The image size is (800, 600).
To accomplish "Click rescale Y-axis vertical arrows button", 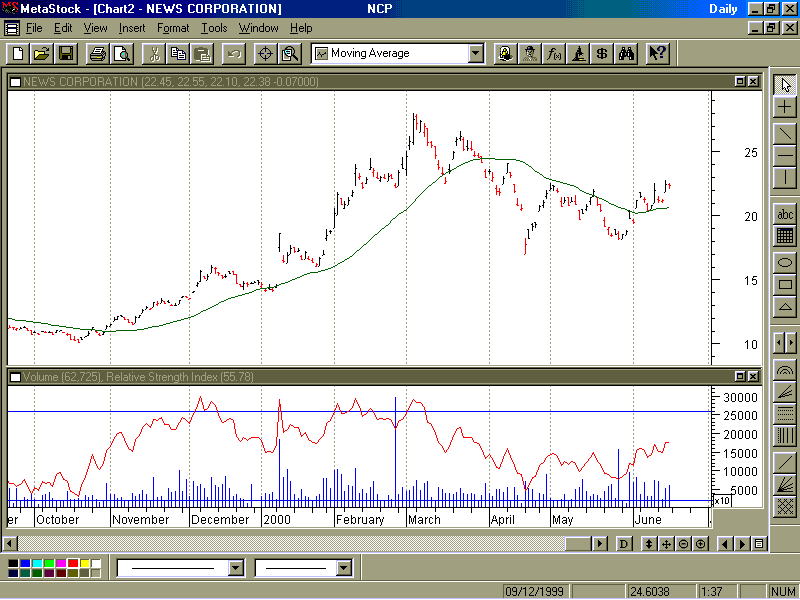I will pyautogui.click(x=649, y=543).
